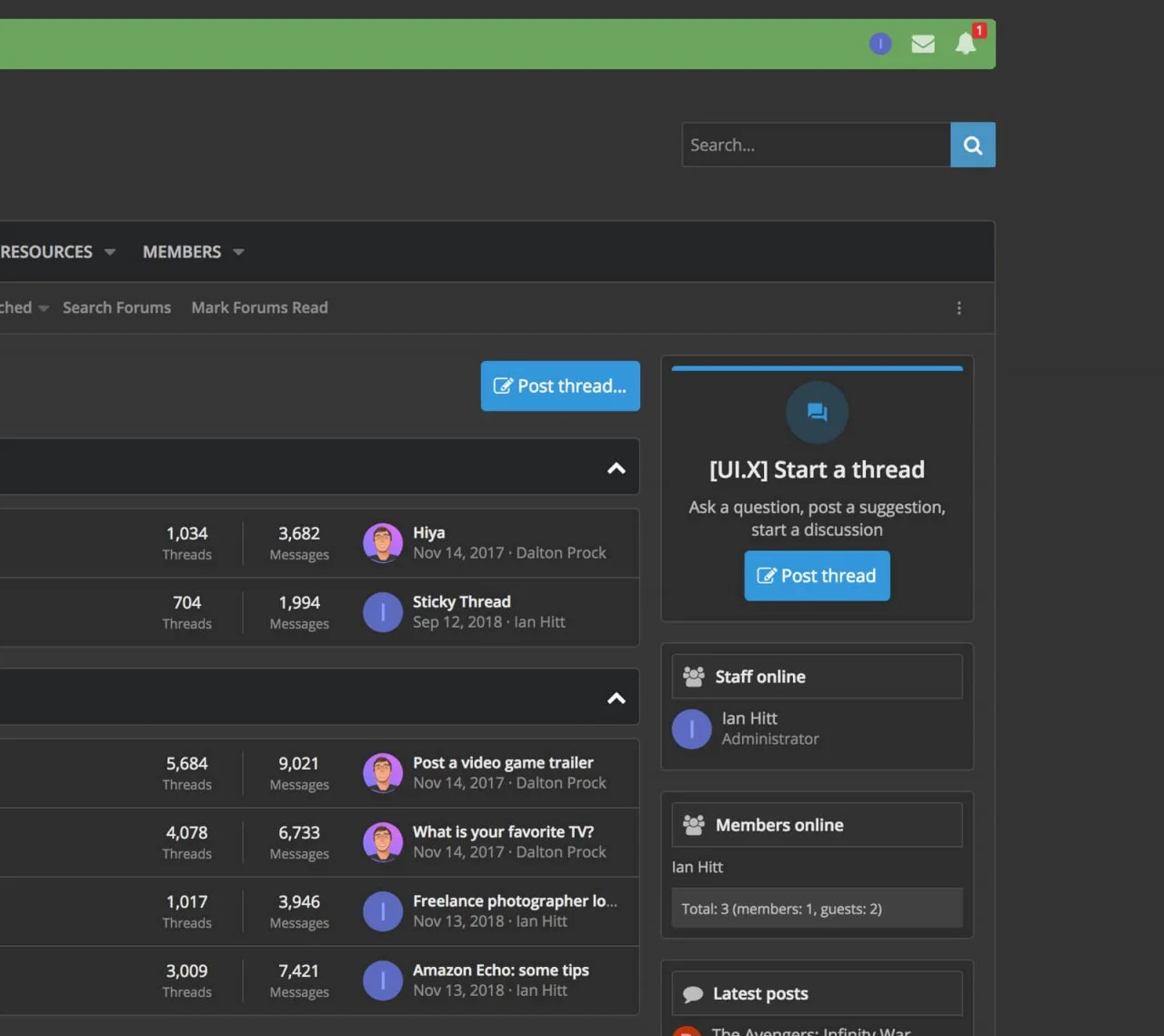Expand the Resources dropdown menu
Image resolution: width=1164 pixels, height=1036 pixels.
pyautogui.click(x=110, y=252)
